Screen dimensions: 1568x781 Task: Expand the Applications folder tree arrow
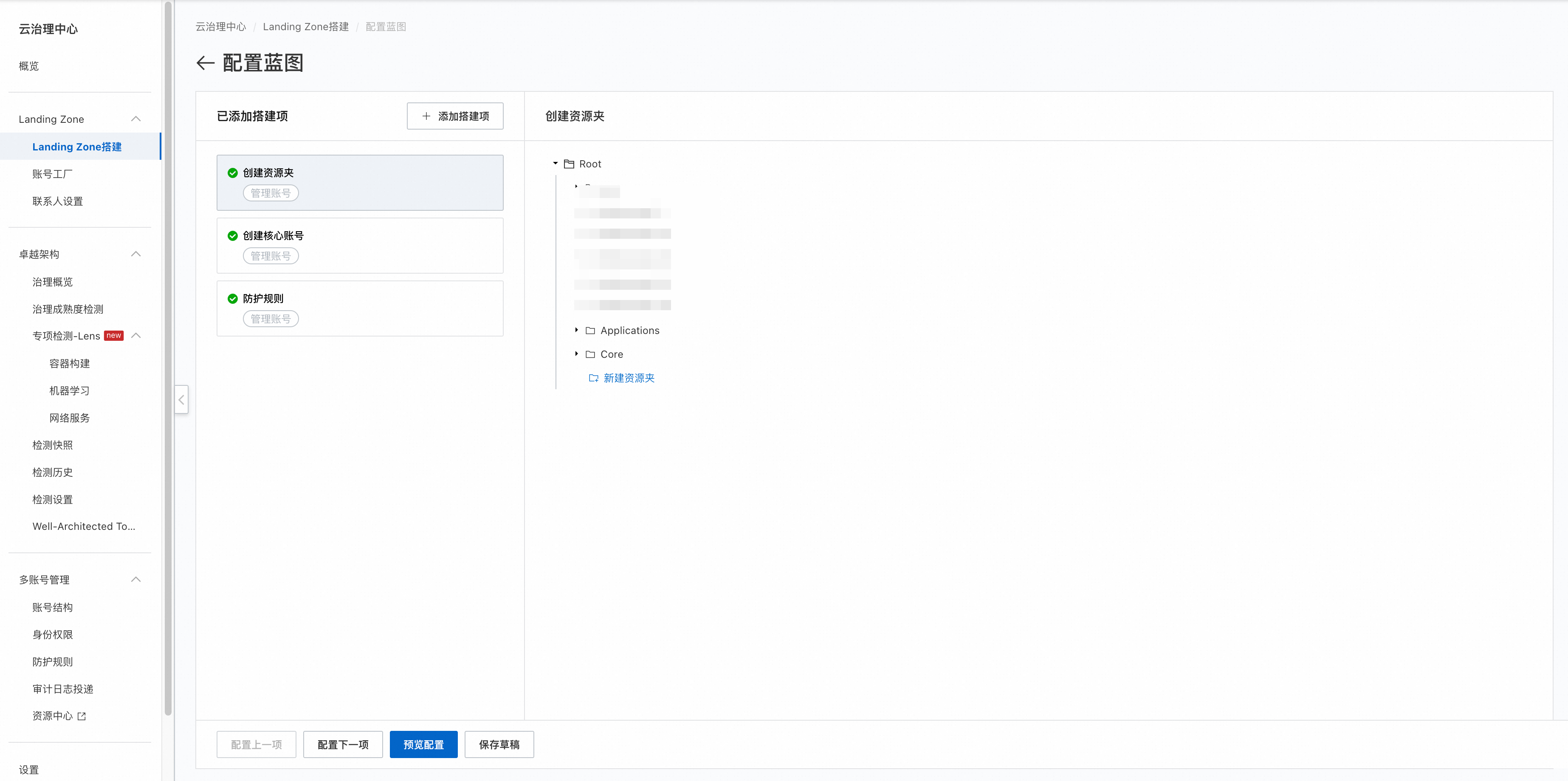[x=576, y=330]
